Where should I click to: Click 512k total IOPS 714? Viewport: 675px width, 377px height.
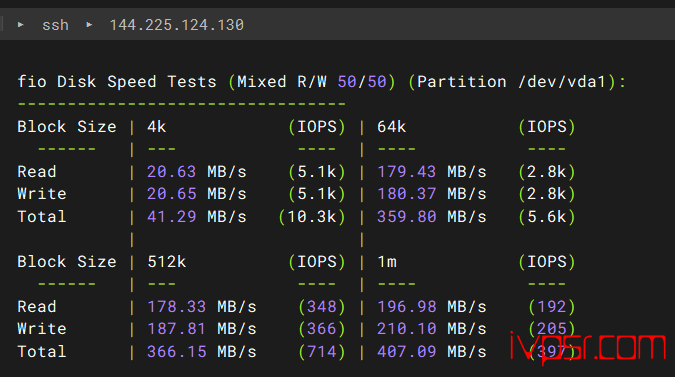click(322, 352)
